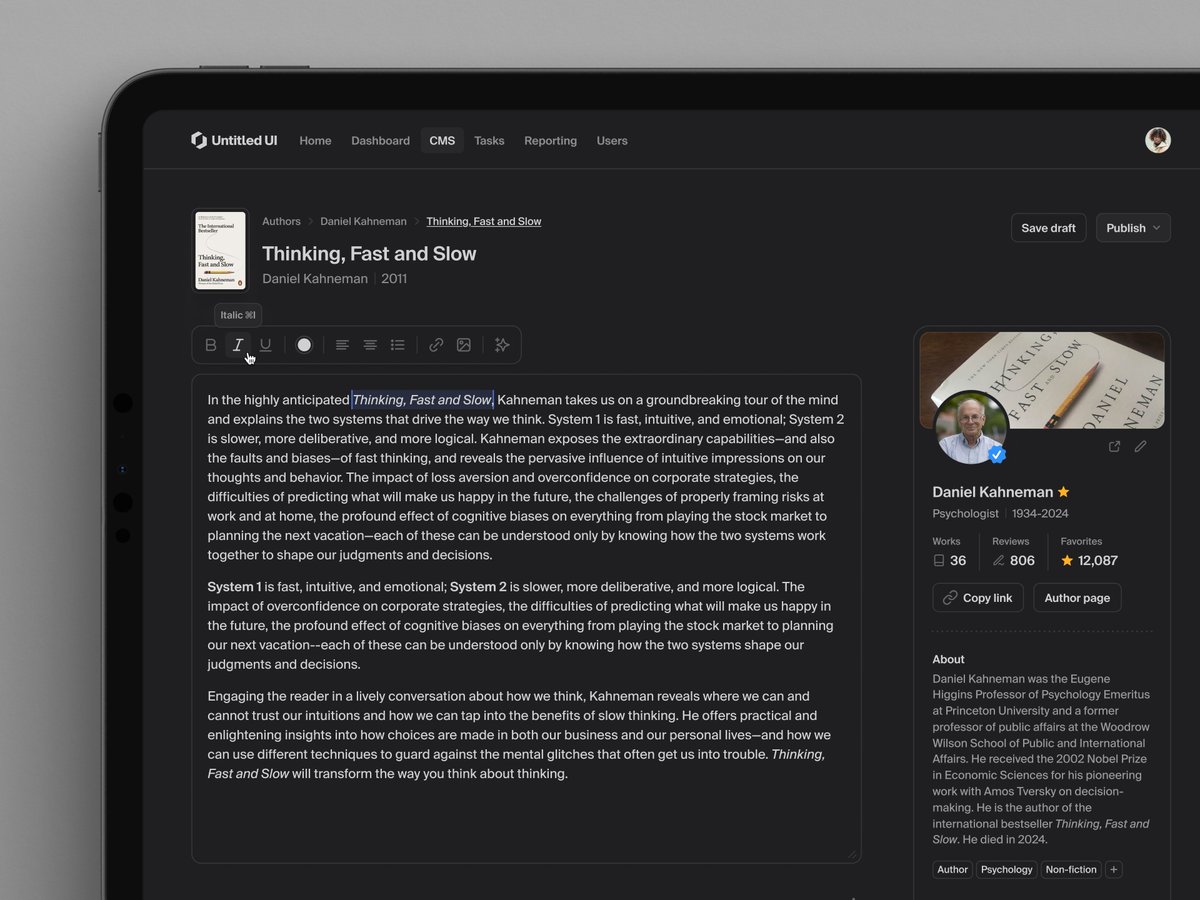The image size is (1200, 900).
Task: Click the Copy link button
Action: tap(978, 598)
